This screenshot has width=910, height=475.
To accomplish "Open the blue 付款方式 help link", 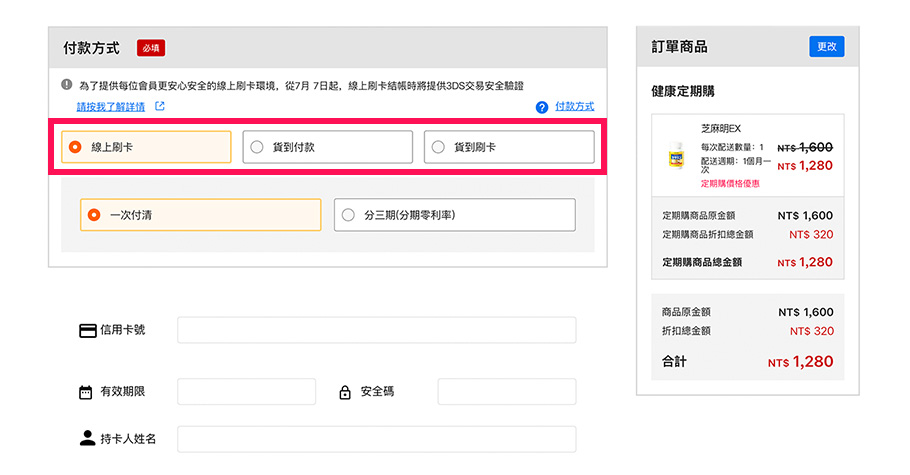I will tap(574, 106).
